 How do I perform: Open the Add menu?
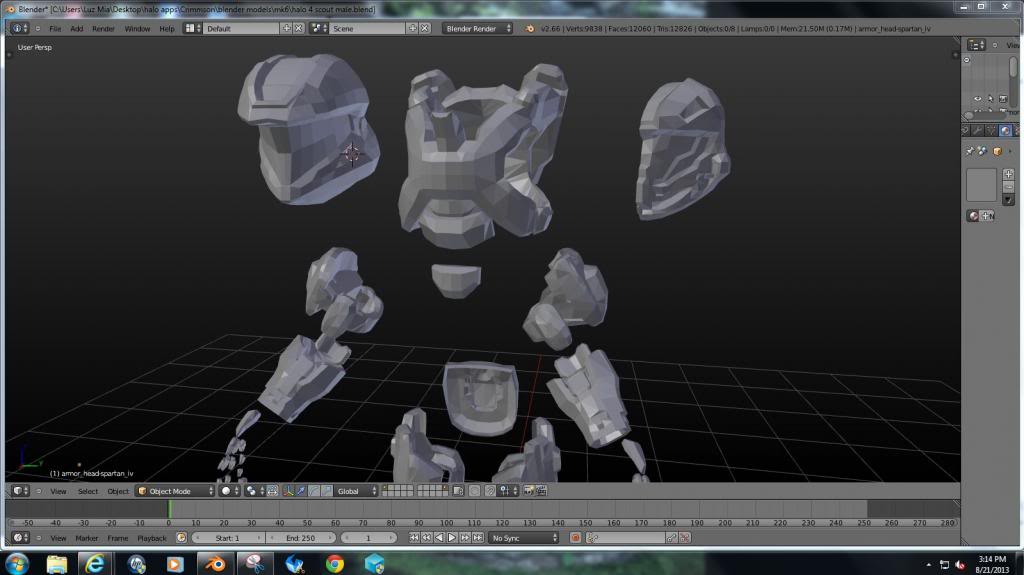coord(76,29)
